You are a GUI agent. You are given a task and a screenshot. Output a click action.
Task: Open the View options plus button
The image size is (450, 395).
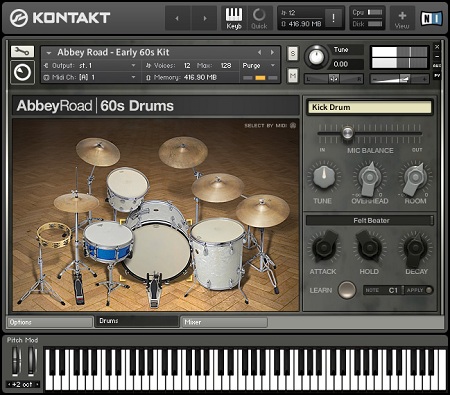click(402, 18)
